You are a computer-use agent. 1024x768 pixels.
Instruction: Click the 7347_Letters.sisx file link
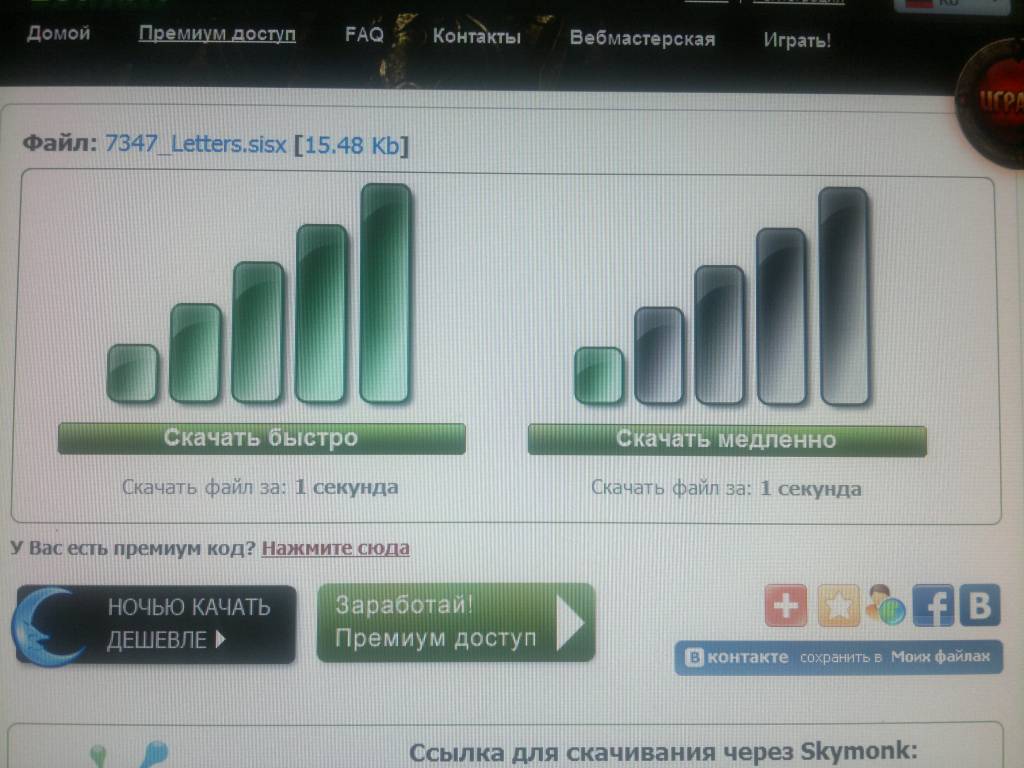click(x=196, y=144)
